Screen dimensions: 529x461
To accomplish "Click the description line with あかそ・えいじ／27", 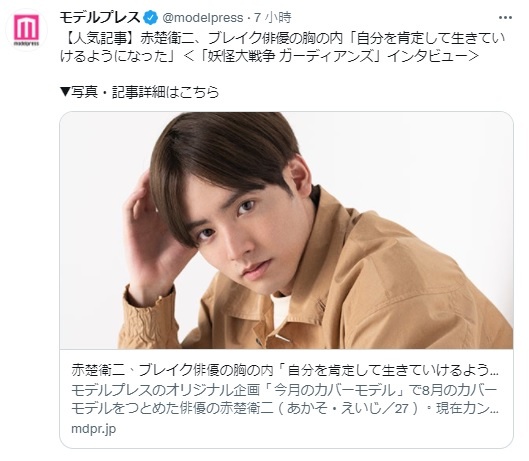I will [285, 409].
